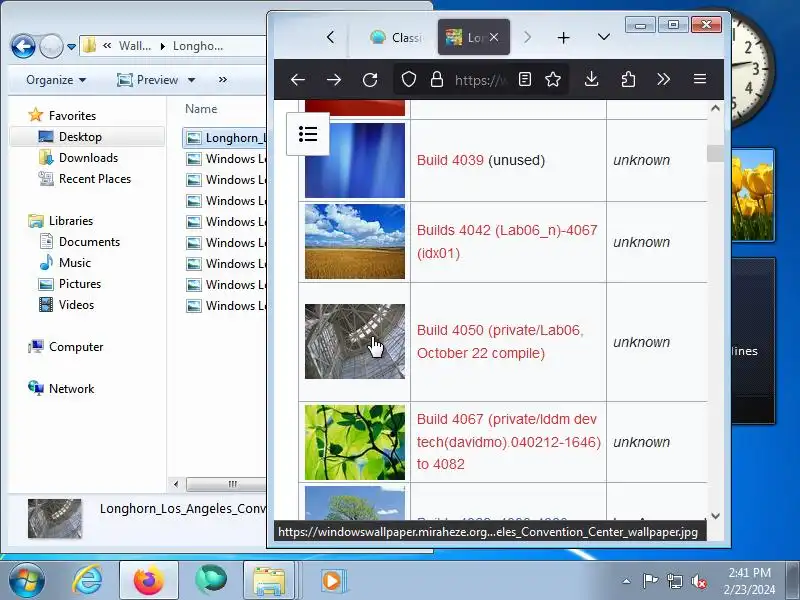Select the Longho... breadcrumb folder
The height and width of the screenshot is (600, 800).
tap(198, 46)
